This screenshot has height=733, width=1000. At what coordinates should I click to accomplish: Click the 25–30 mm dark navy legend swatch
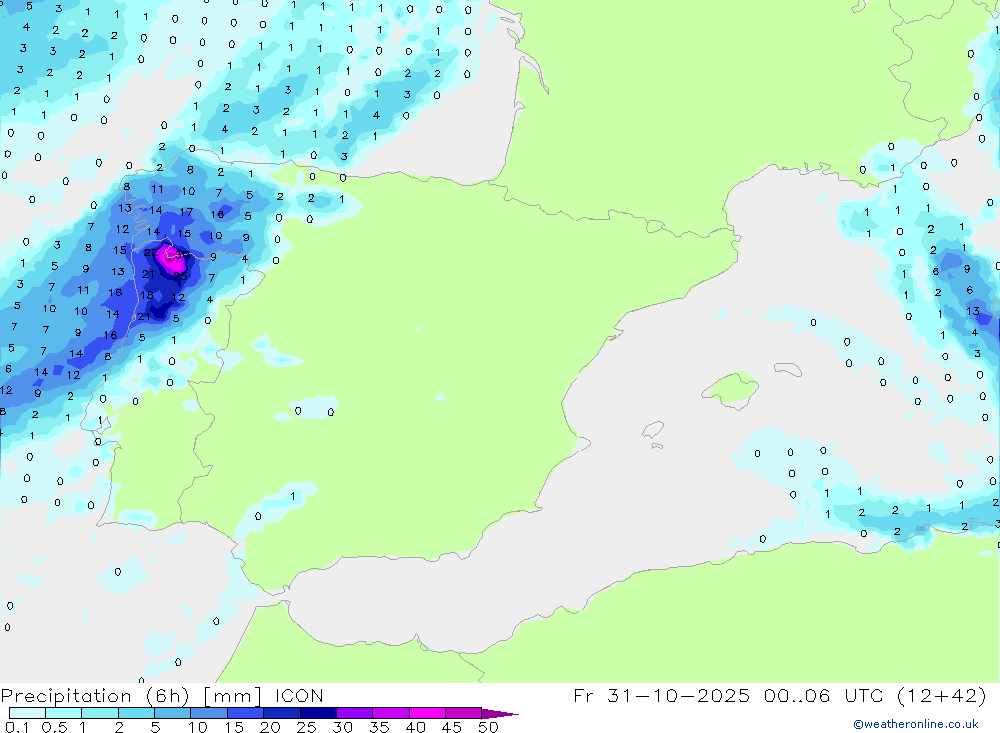coord(318,713)
